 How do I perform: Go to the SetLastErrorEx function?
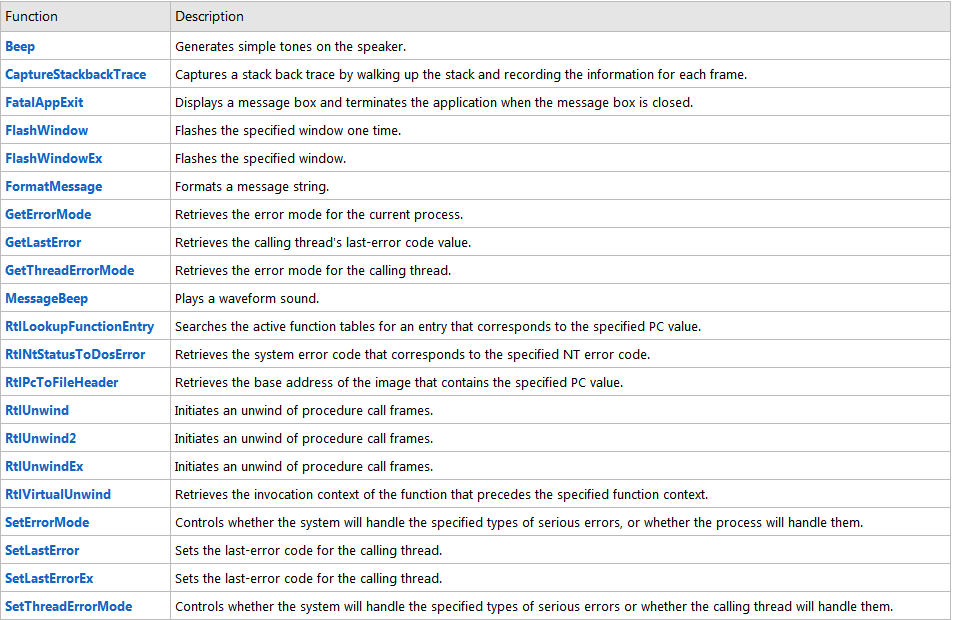click(49, 578)
